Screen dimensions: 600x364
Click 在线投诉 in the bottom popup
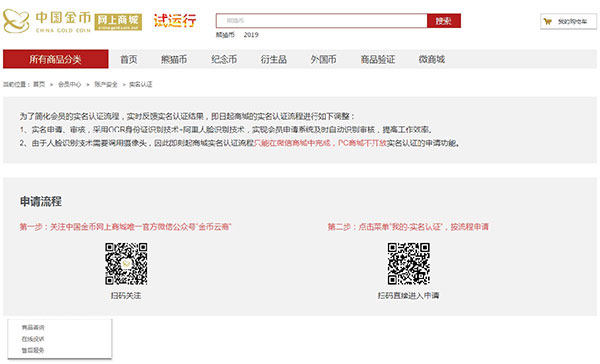(33, 339)
